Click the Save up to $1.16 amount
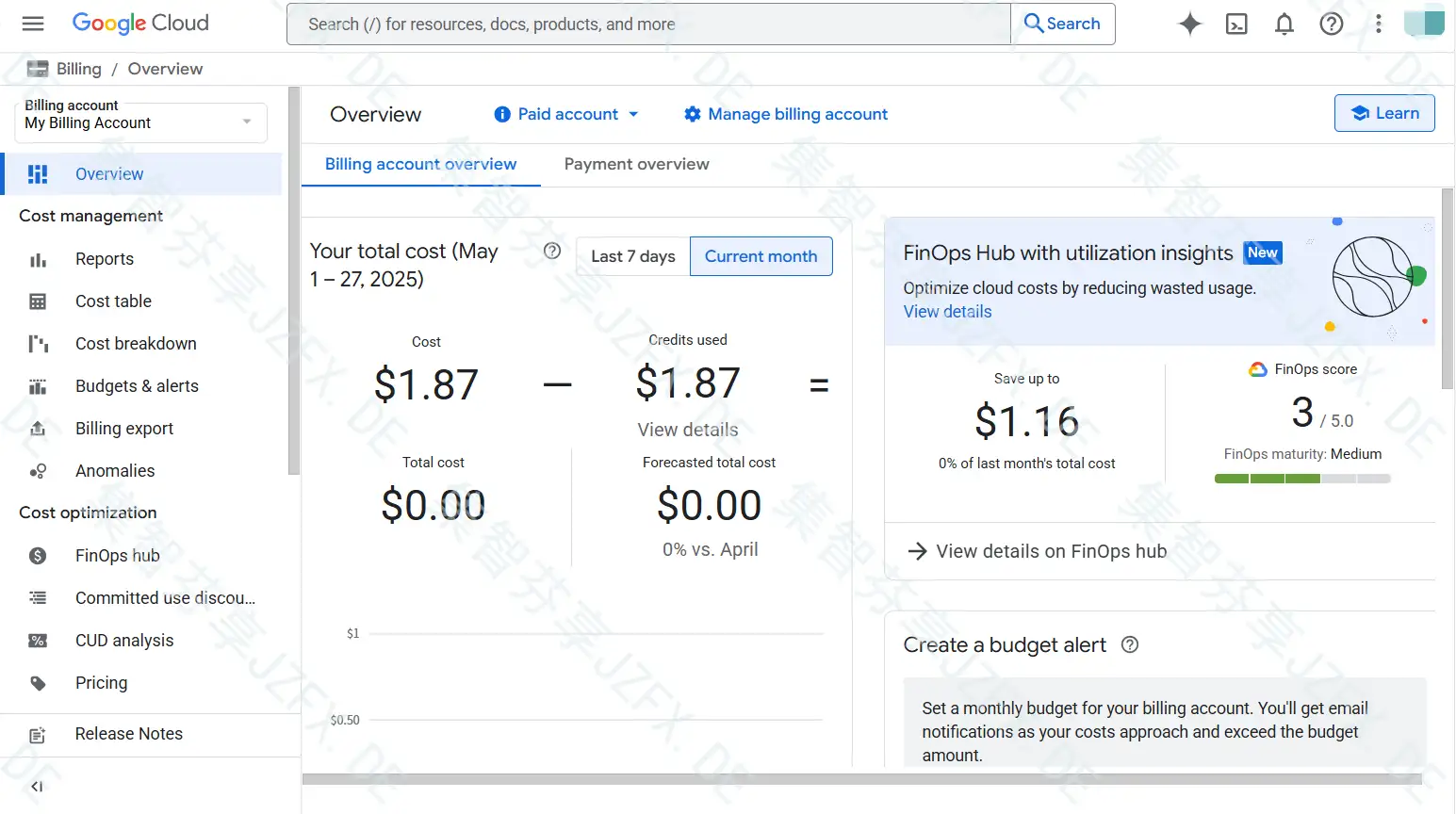This screenshot has width=1456, height=814. point(1026,421)
